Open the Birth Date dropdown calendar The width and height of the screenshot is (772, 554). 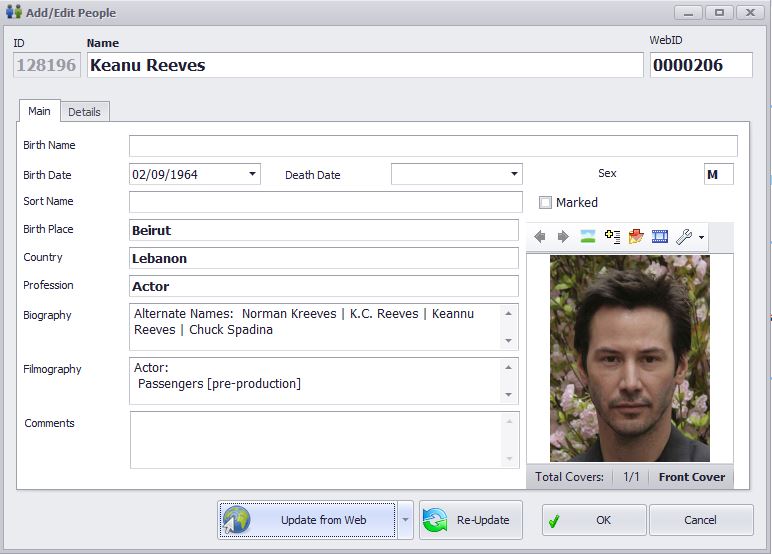tap(252, 175)
